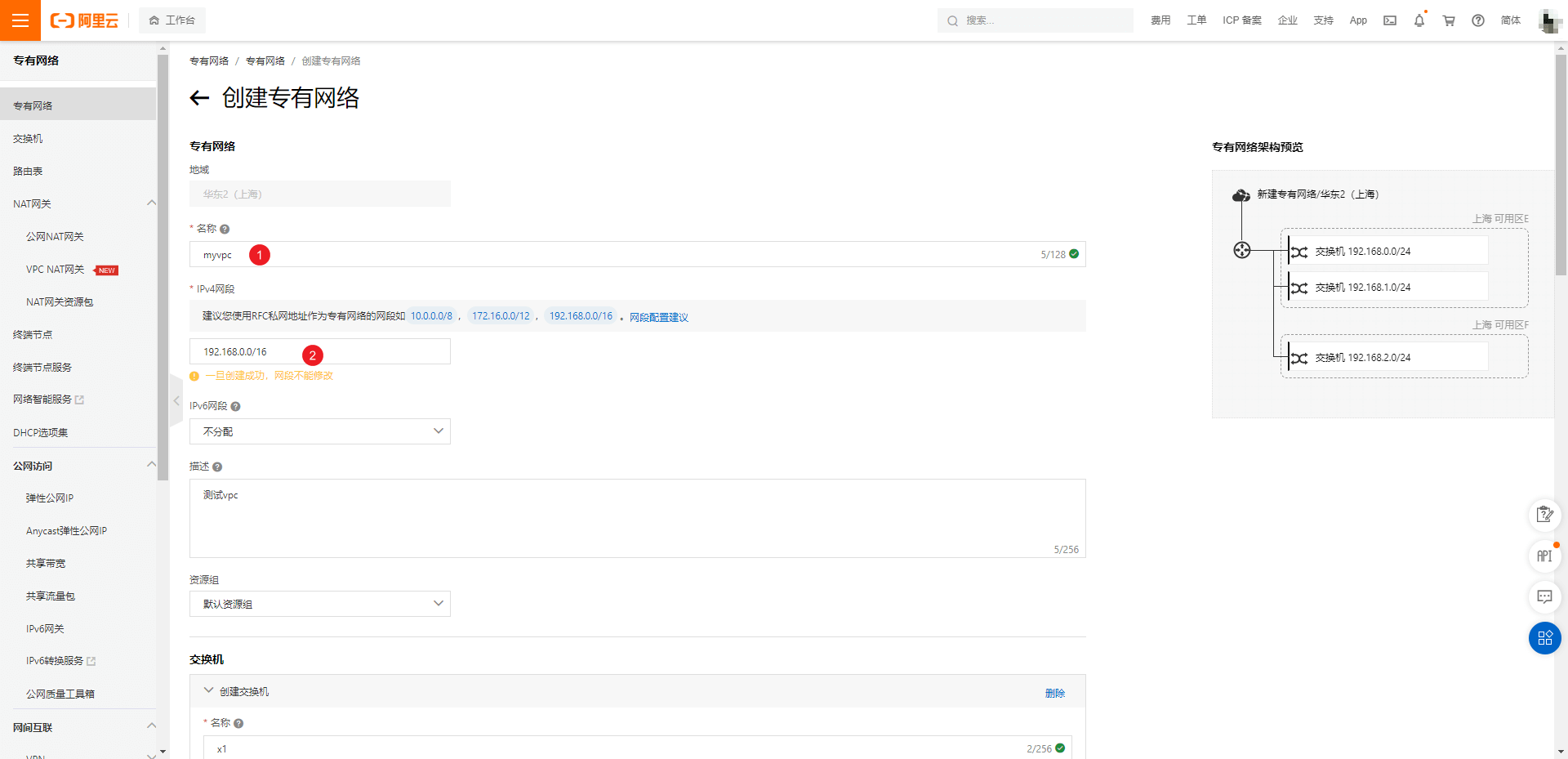Collapse the sidebar with the side handle
Viewport: 1568px width, 759px height.
tap(176, 400)
